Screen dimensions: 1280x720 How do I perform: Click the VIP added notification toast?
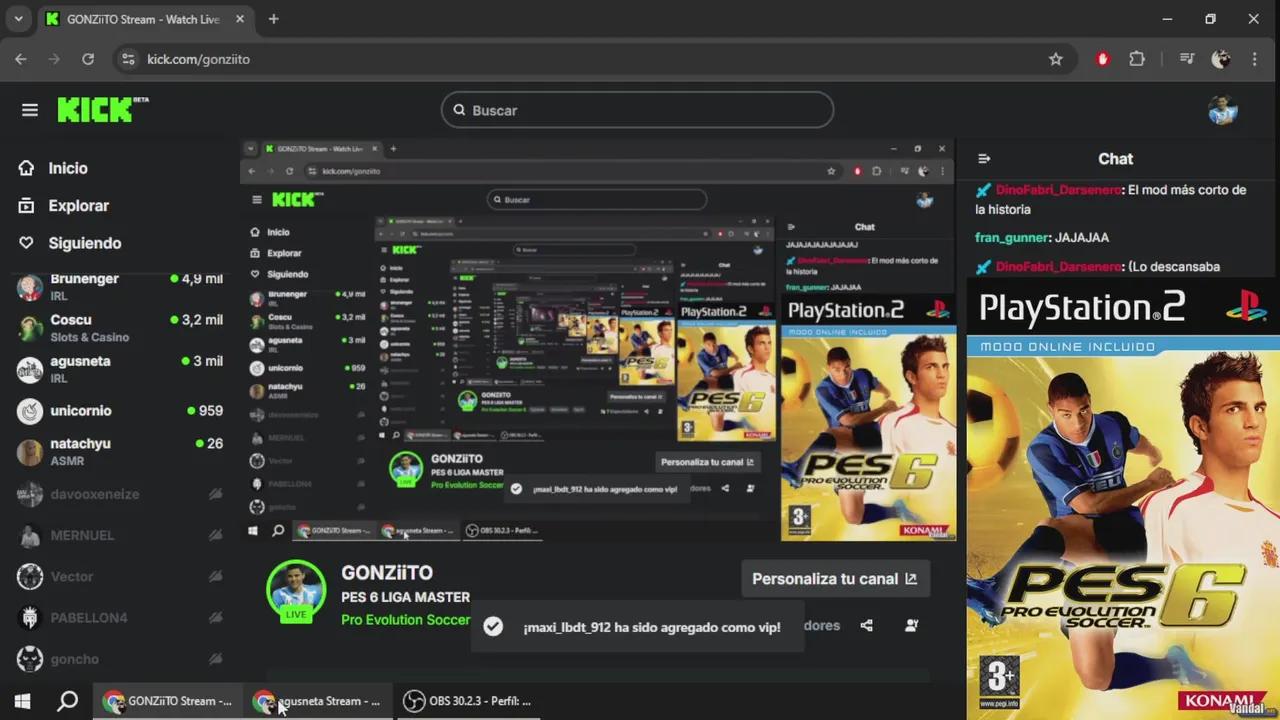point(637,627)
